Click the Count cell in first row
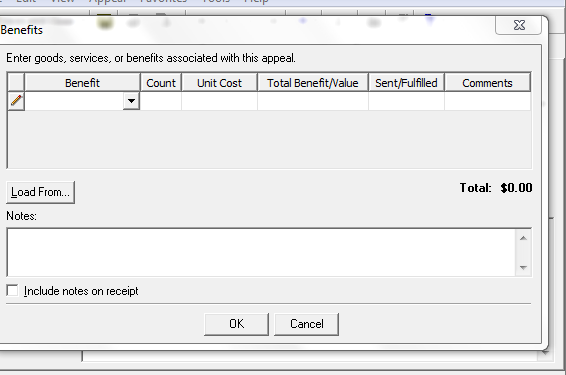 coord(161,101)
